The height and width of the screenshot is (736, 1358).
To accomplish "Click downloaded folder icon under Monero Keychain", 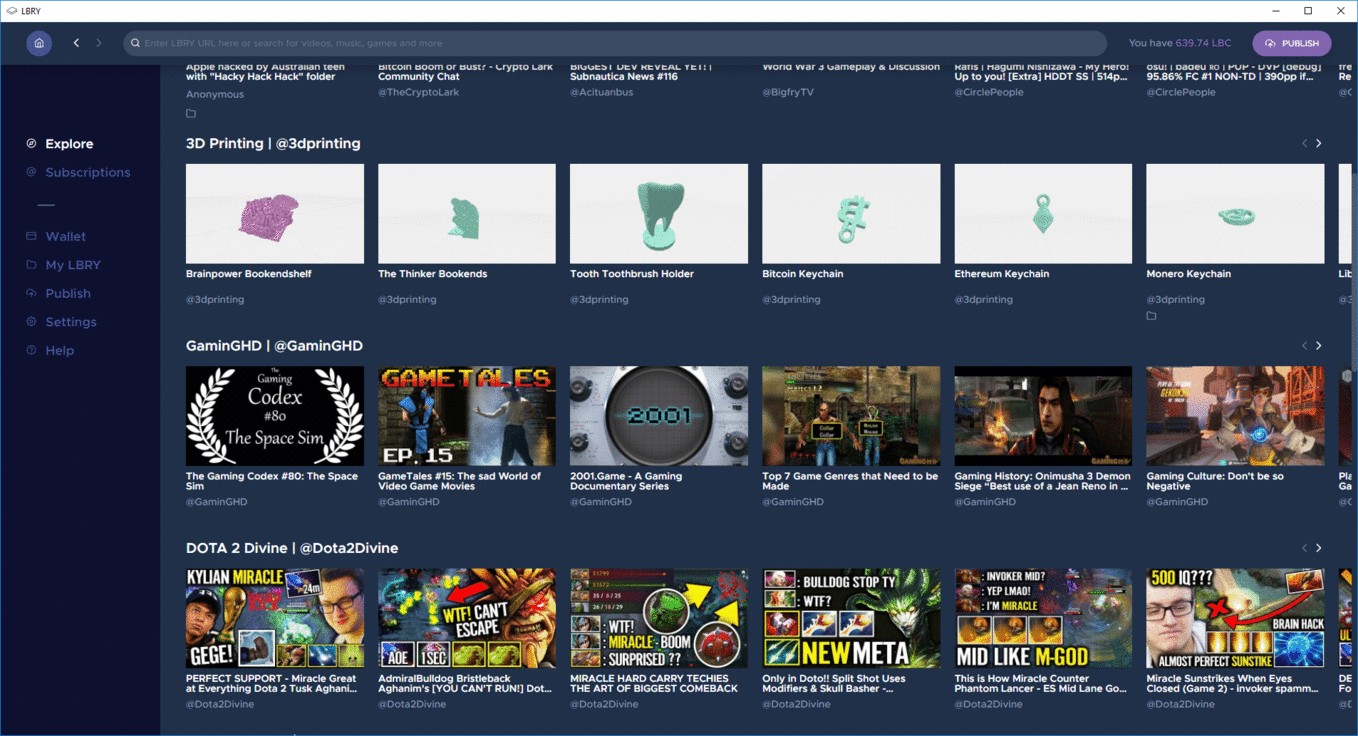I will (1151, 316).
